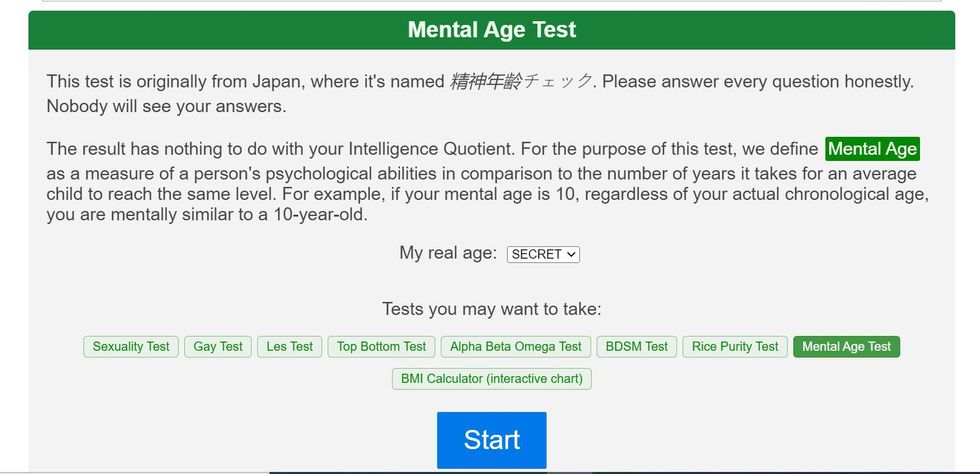The height and width of the screenshot is (474, 980).
Task: Click the BDSM Test link
Action: [x=636, y=347]
